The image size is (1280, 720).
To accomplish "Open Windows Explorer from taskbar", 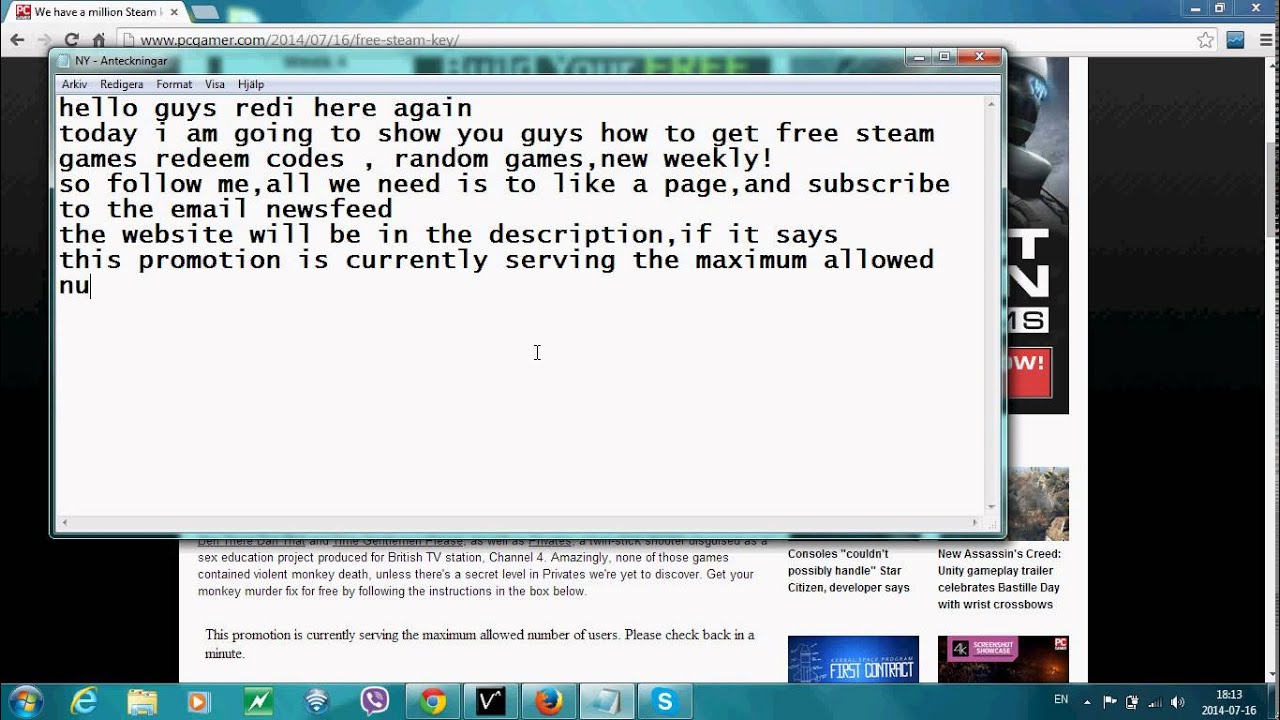I will (x=142, y=701).
